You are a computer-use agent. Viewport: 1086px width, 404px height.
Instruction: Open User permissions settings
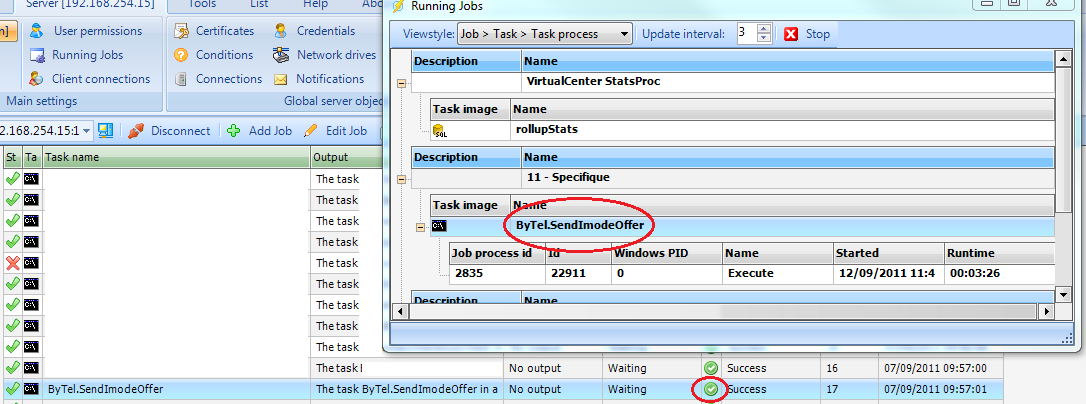[97, 31]
